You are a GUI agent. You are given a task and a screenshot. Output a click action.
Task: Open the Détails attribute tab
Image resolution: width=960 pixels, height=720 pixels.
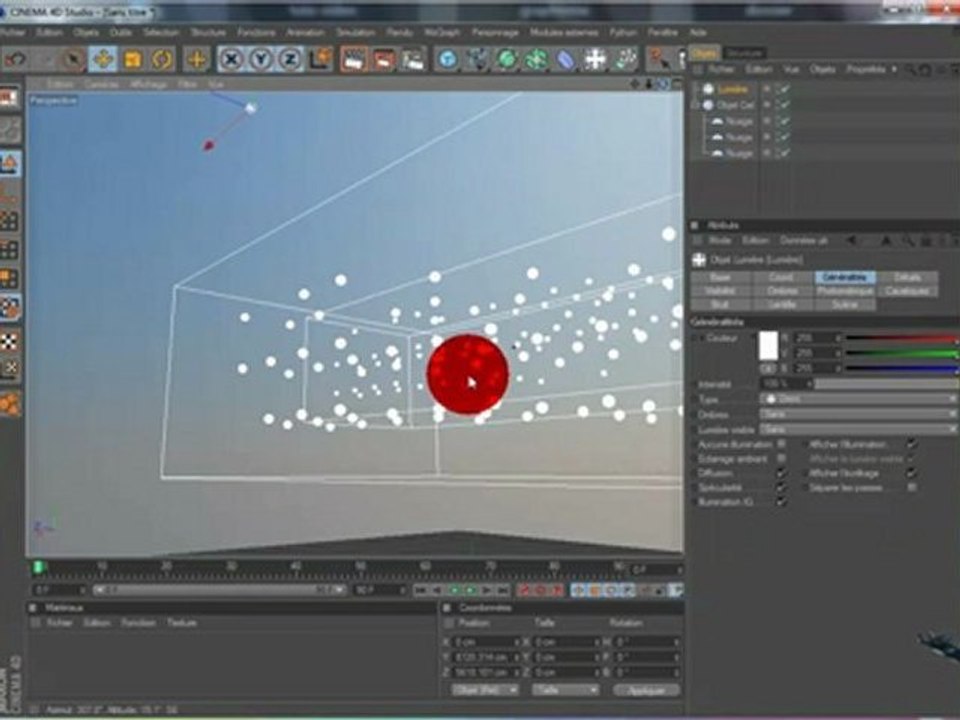coord(907,277)
